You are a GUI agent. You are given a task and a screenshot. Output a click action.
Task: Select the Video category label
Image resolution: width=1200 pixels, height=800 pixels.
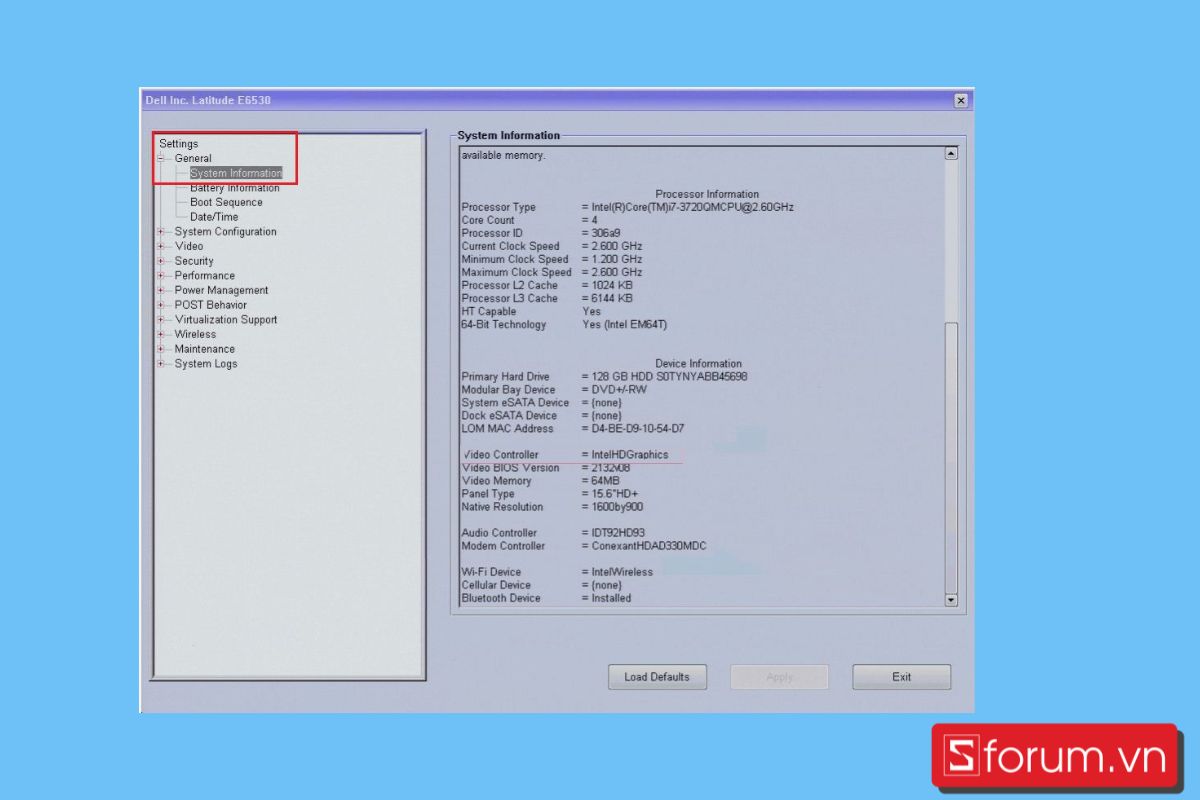(x=189, y=246)
